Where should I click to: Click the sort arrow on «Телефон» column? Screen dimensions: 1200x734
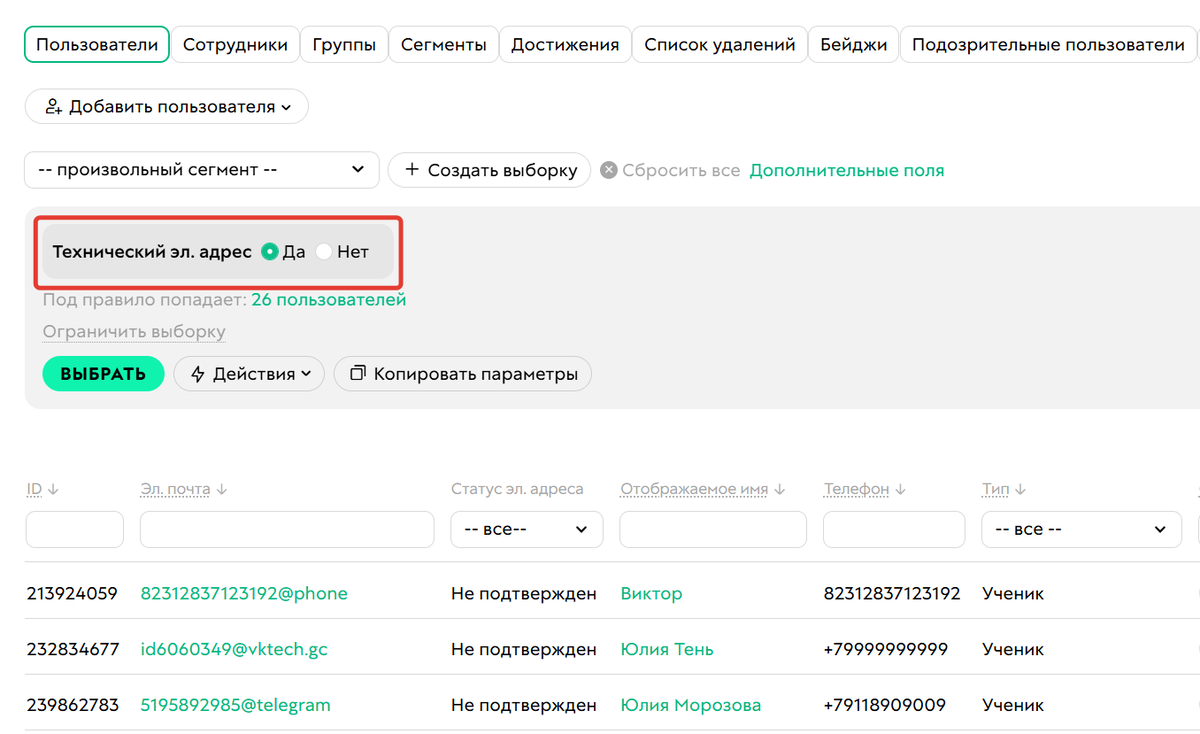(x=901, y=488)
